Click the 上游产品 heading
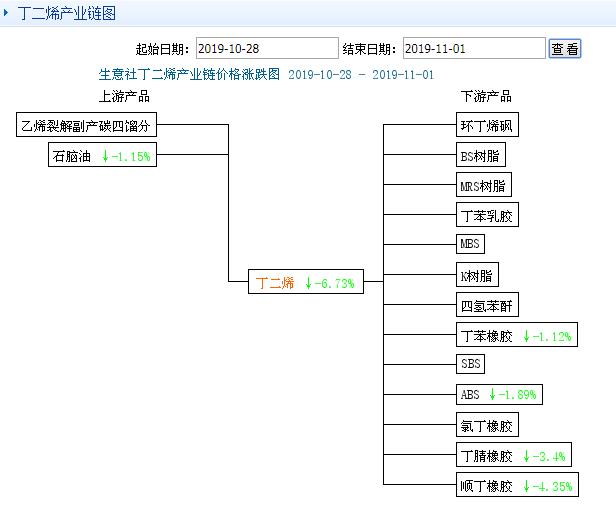 124,96
